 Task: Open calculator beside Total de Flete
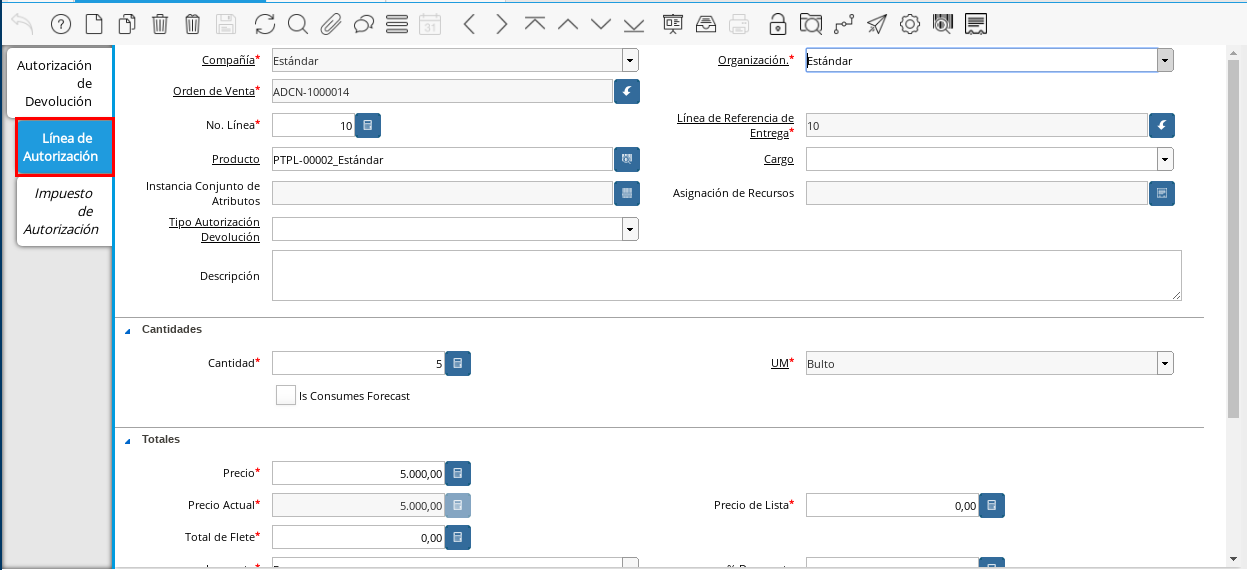[x=458, y=538]
